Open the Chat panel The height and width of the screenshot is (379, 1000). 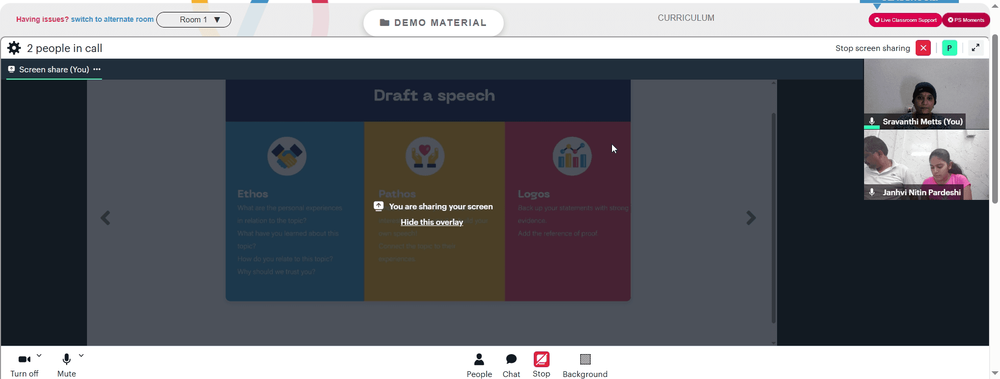511,366
